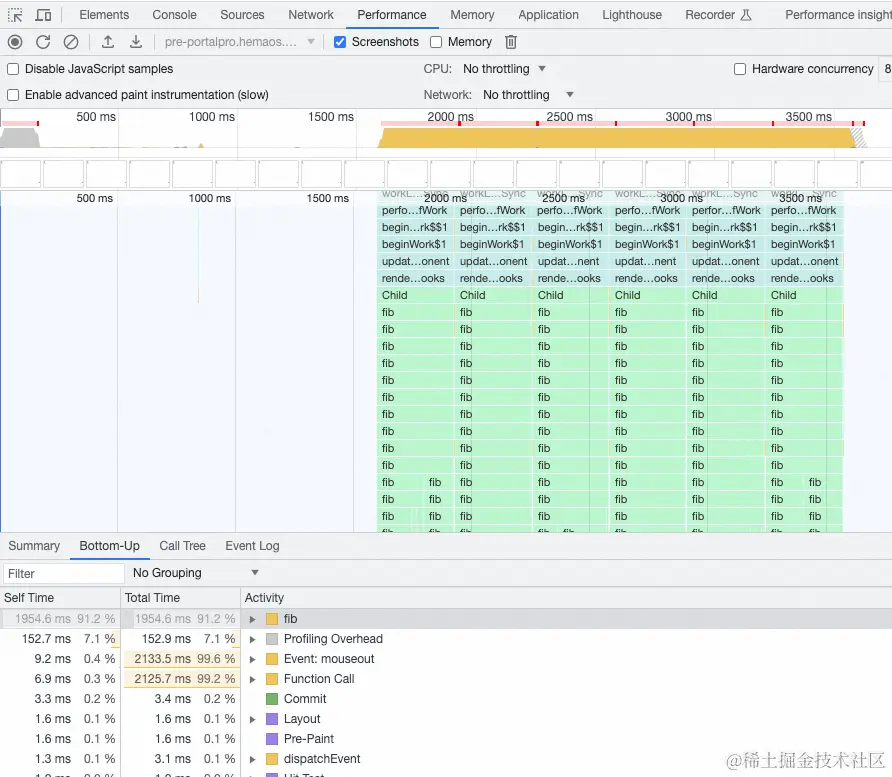Switch to the Elements tab

[x=104, y=15]
